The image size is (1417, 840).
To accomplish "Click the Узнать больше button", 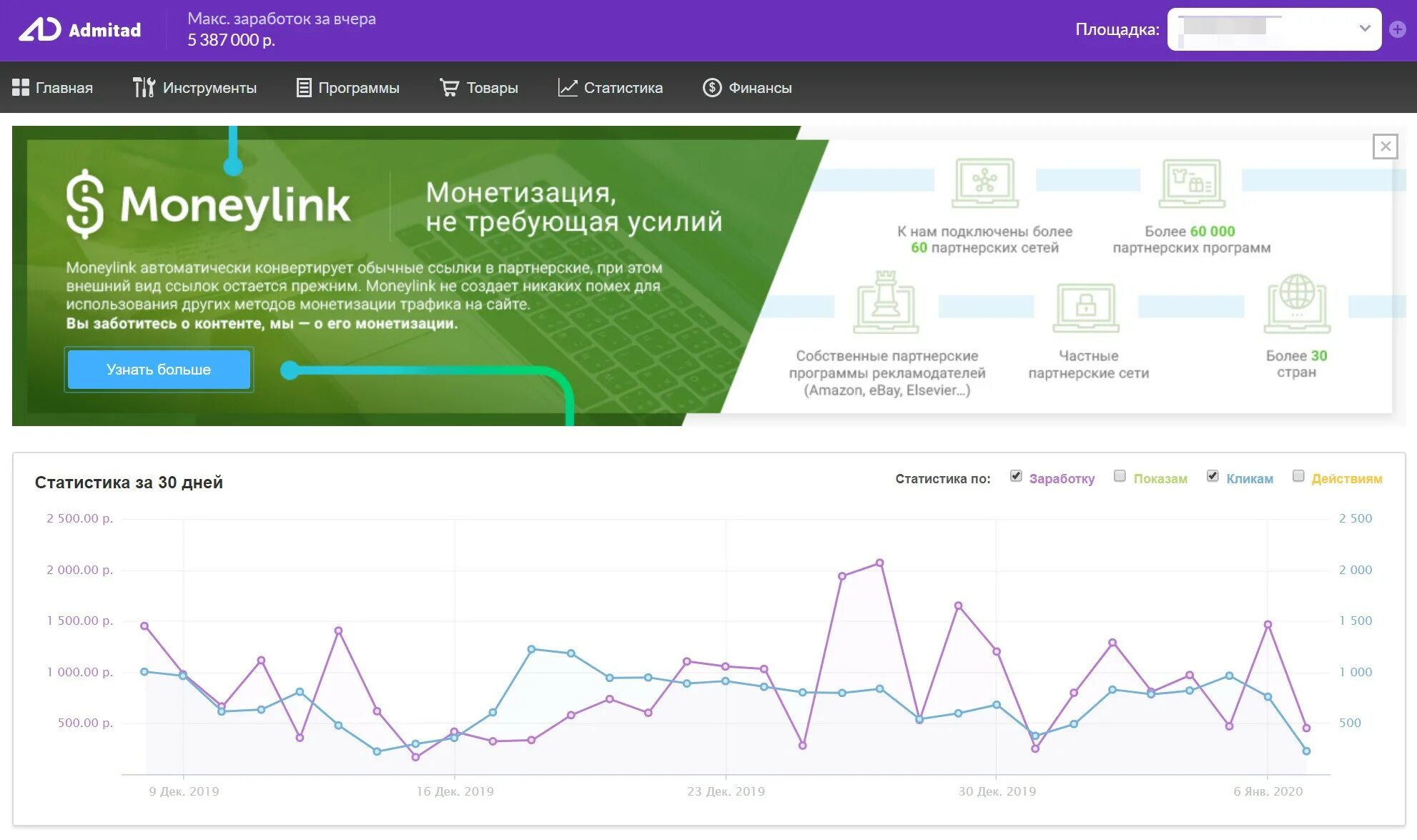I will click(159, 370).
